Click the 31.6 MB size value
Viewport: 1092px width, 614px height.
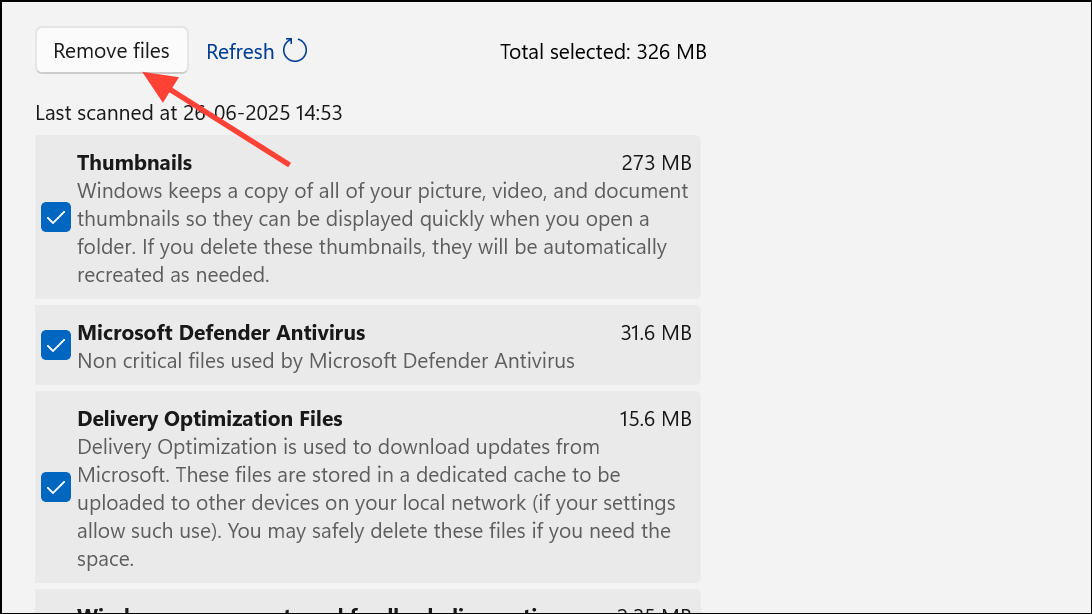click(656, 333)
